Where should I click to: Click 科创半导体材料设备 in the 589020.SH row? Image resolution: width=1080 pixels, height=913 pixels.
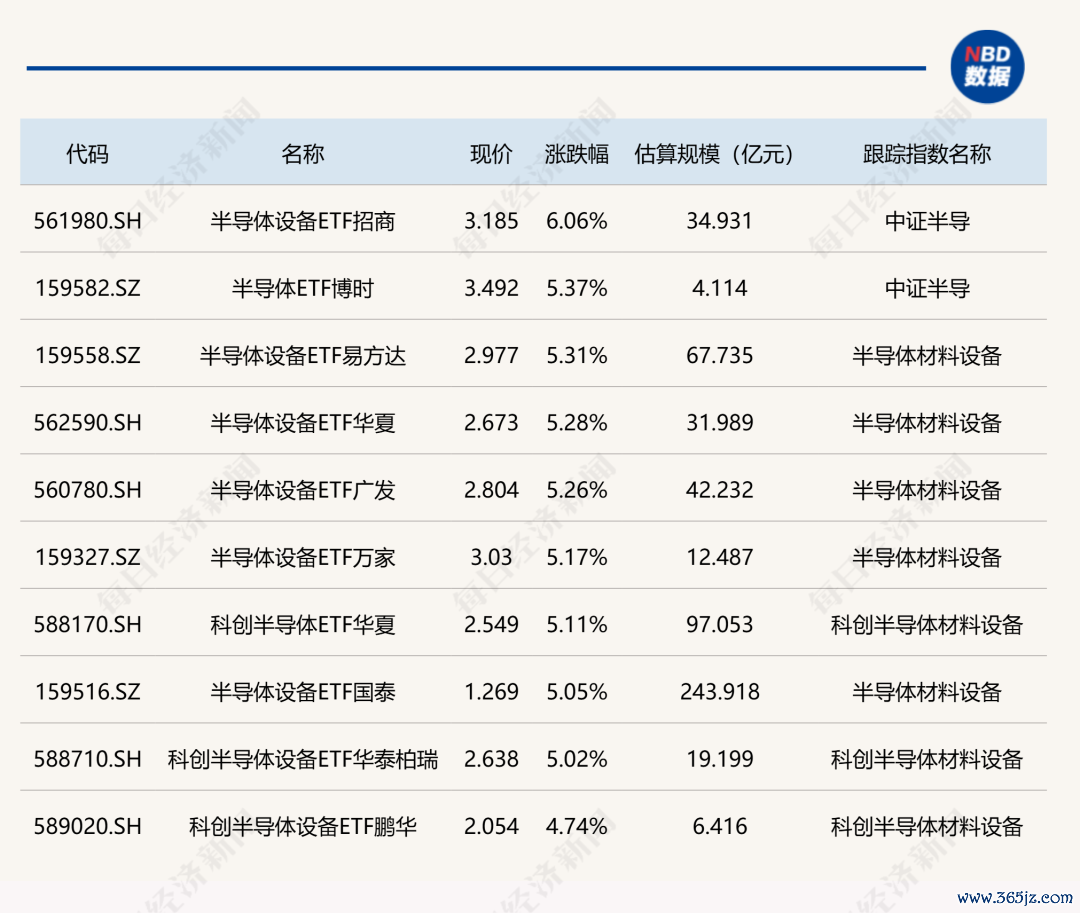point(927,826)
